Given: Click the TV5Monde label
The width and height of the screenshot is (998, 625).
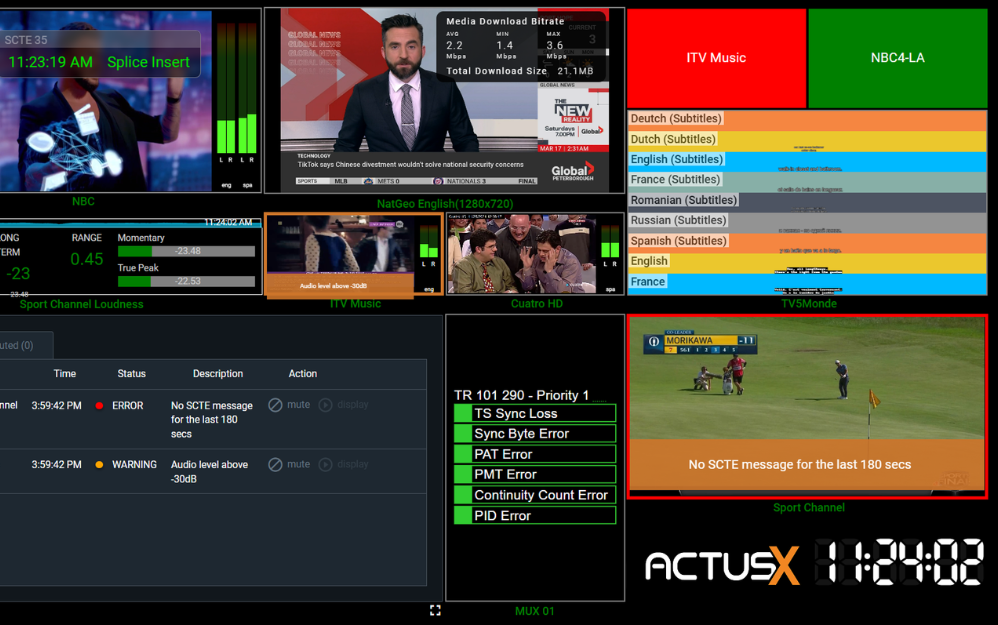Looking at the screenshot, I should tap(809, 304).
